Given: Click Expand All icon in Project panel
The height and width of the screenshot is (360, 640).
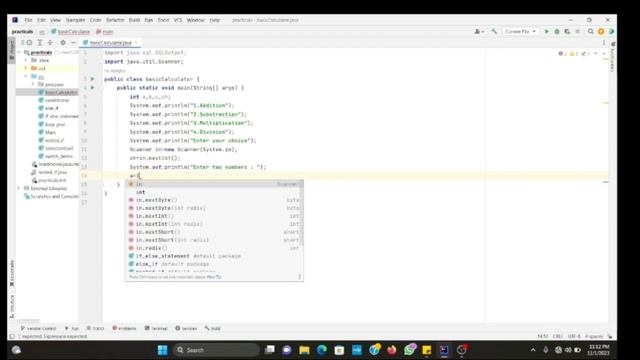Looking at the screenshot, I should pos(40,42).
